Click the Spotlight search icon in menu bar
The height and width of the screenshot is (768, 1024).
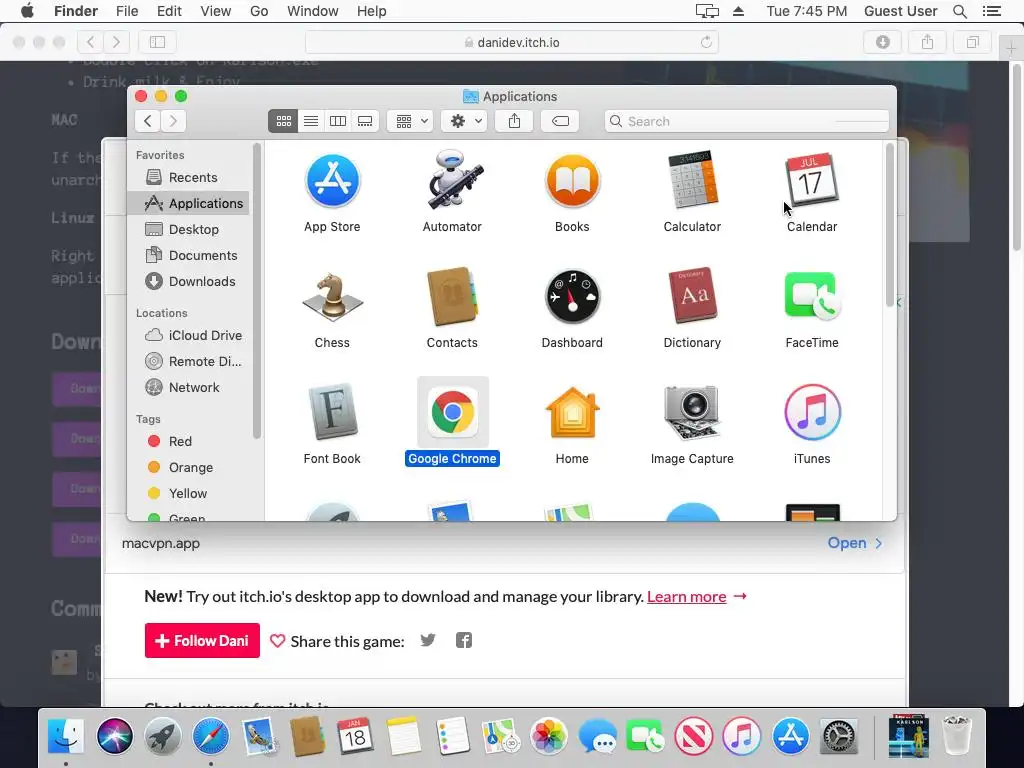pyautogui.click(x=959, y=11)
